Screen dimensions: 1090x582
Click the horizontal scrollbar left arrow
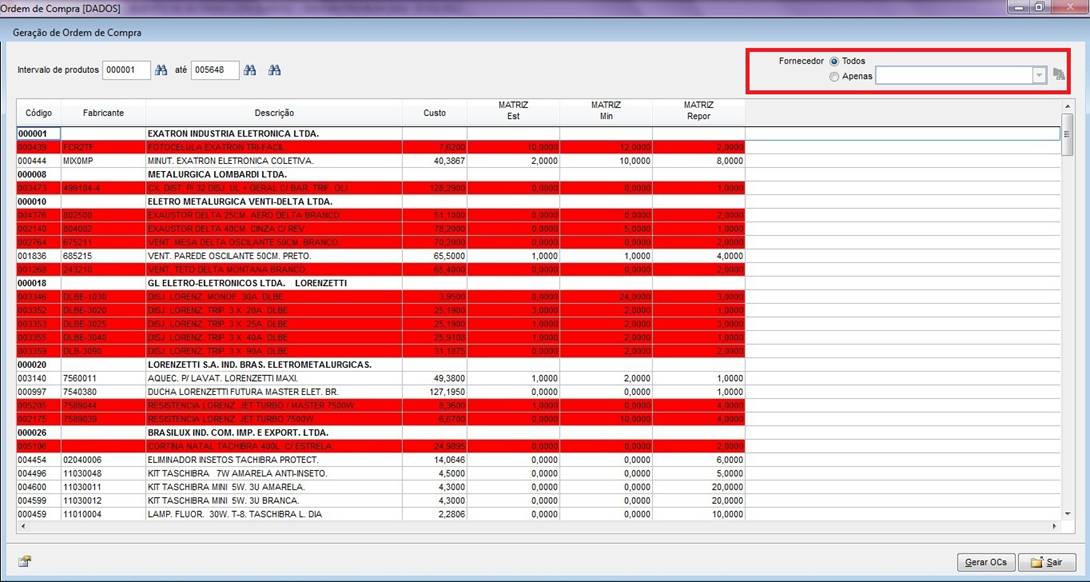point(23,526)
